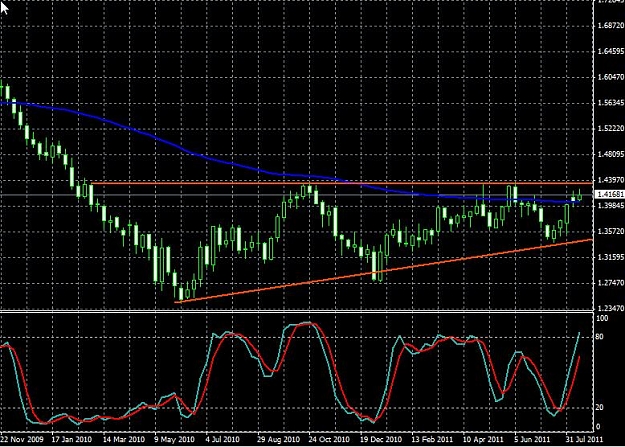The image size is (625, 447).
Task: Click the 1.56345 price axis label
Action: coord(611,102)
